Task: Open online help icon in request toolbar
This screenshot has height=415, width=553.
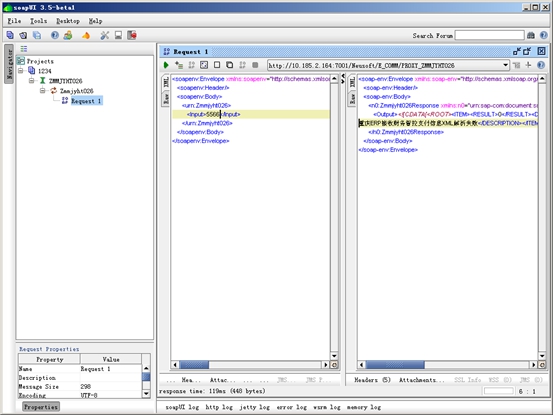Action: coord(541,65)
